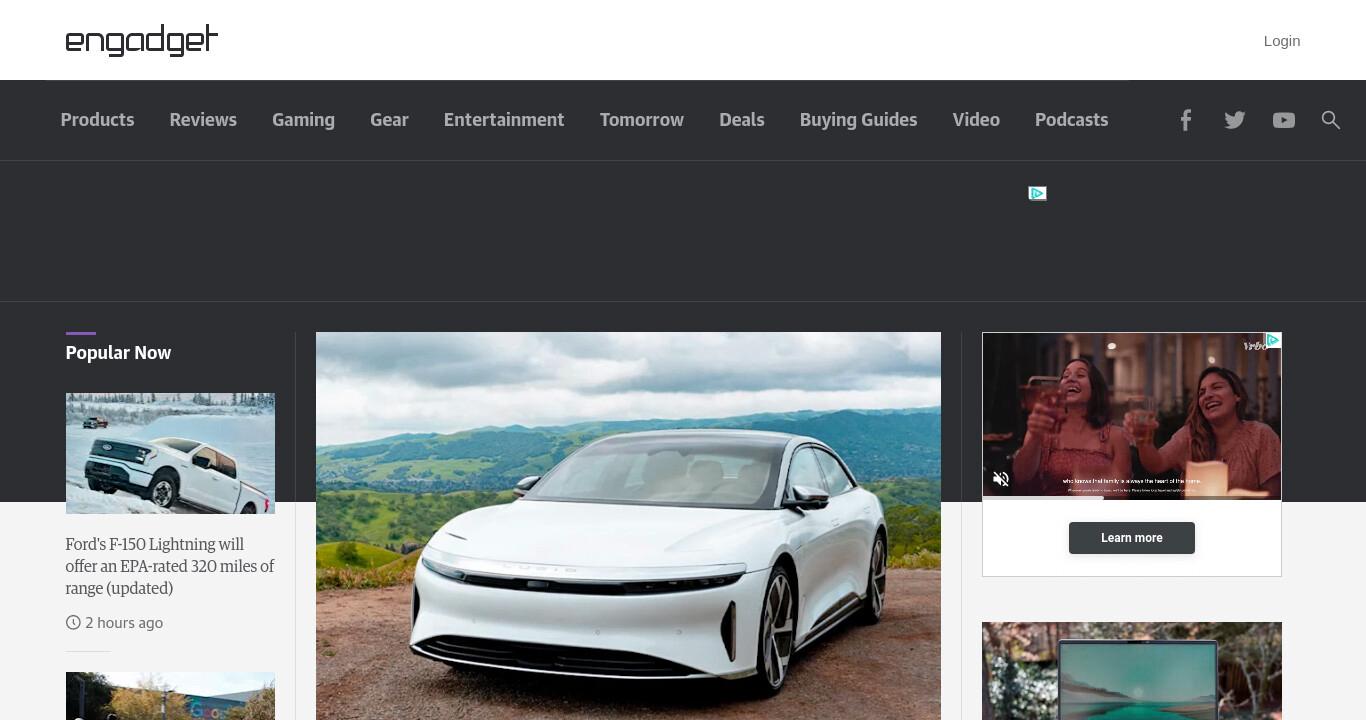
Task: Click the Engadget logo
Action: pyautogui.click(x=142, y=40)
